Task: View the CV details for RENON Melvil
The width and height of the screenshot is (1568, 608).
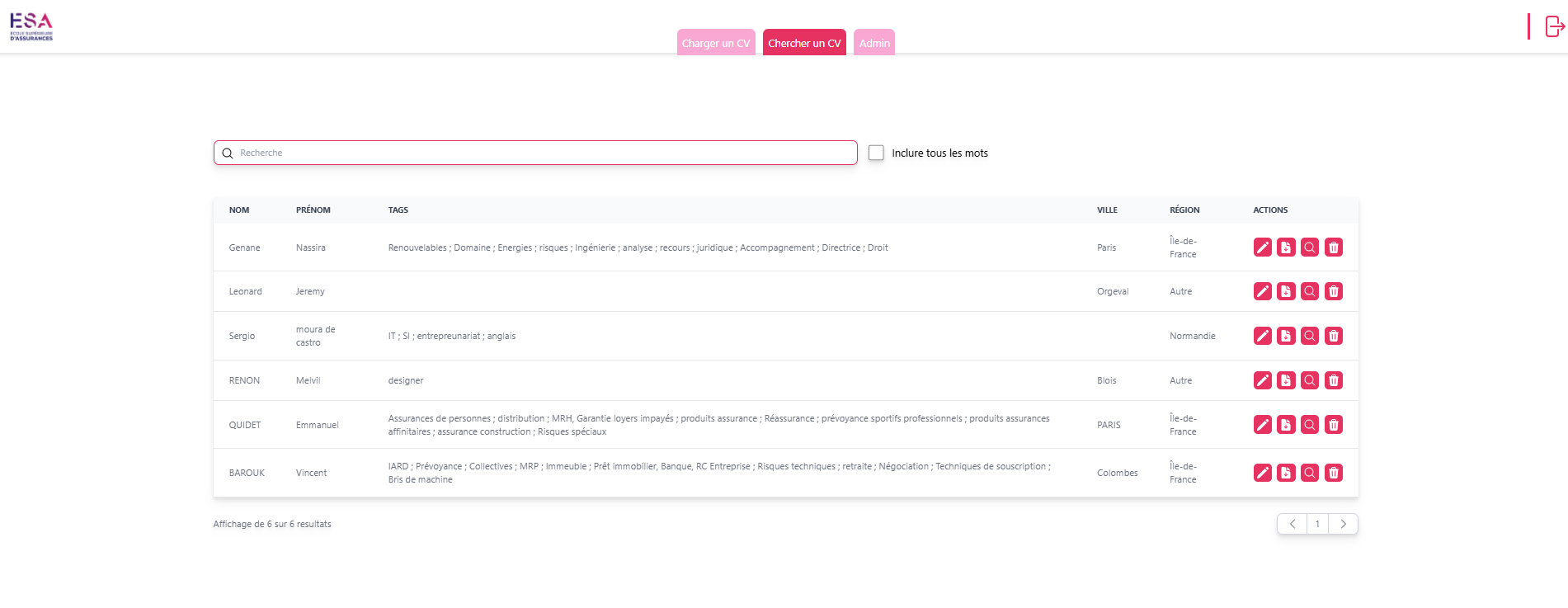Action: tap(1310, 380)
